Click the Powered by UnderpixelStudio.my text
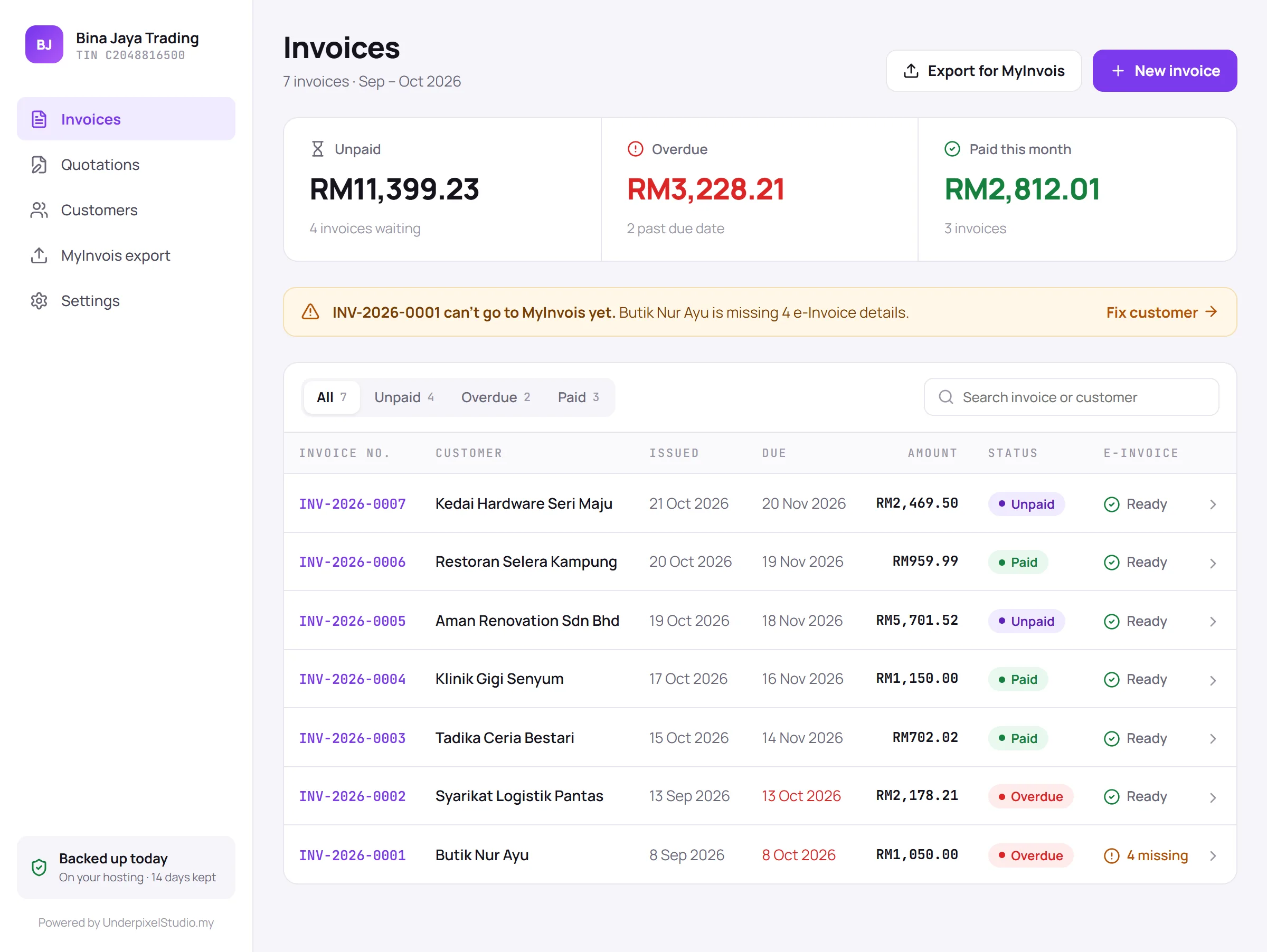 click(x=126, y=923)
